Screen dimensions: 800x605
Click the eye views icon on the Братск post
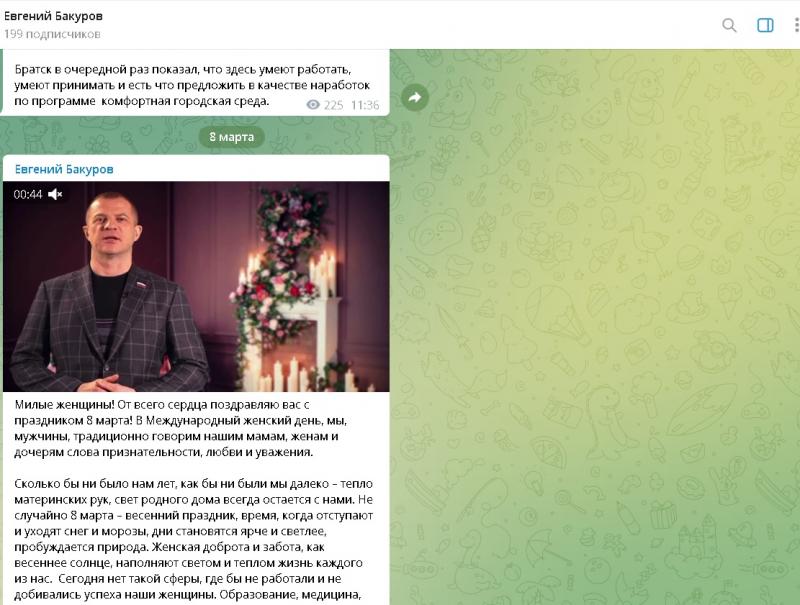pos(313,105)
